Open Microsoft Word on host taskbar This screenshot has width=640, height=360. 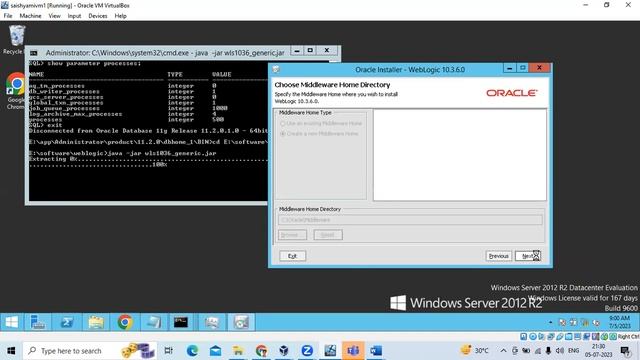[376, 351]
